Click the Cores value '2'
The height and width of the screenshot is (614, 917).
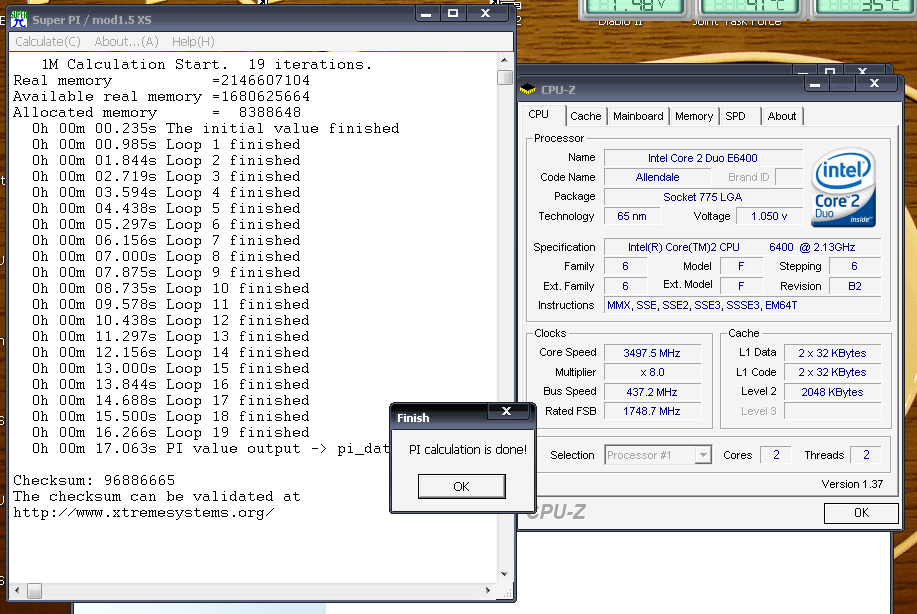[x=776, y=455]
